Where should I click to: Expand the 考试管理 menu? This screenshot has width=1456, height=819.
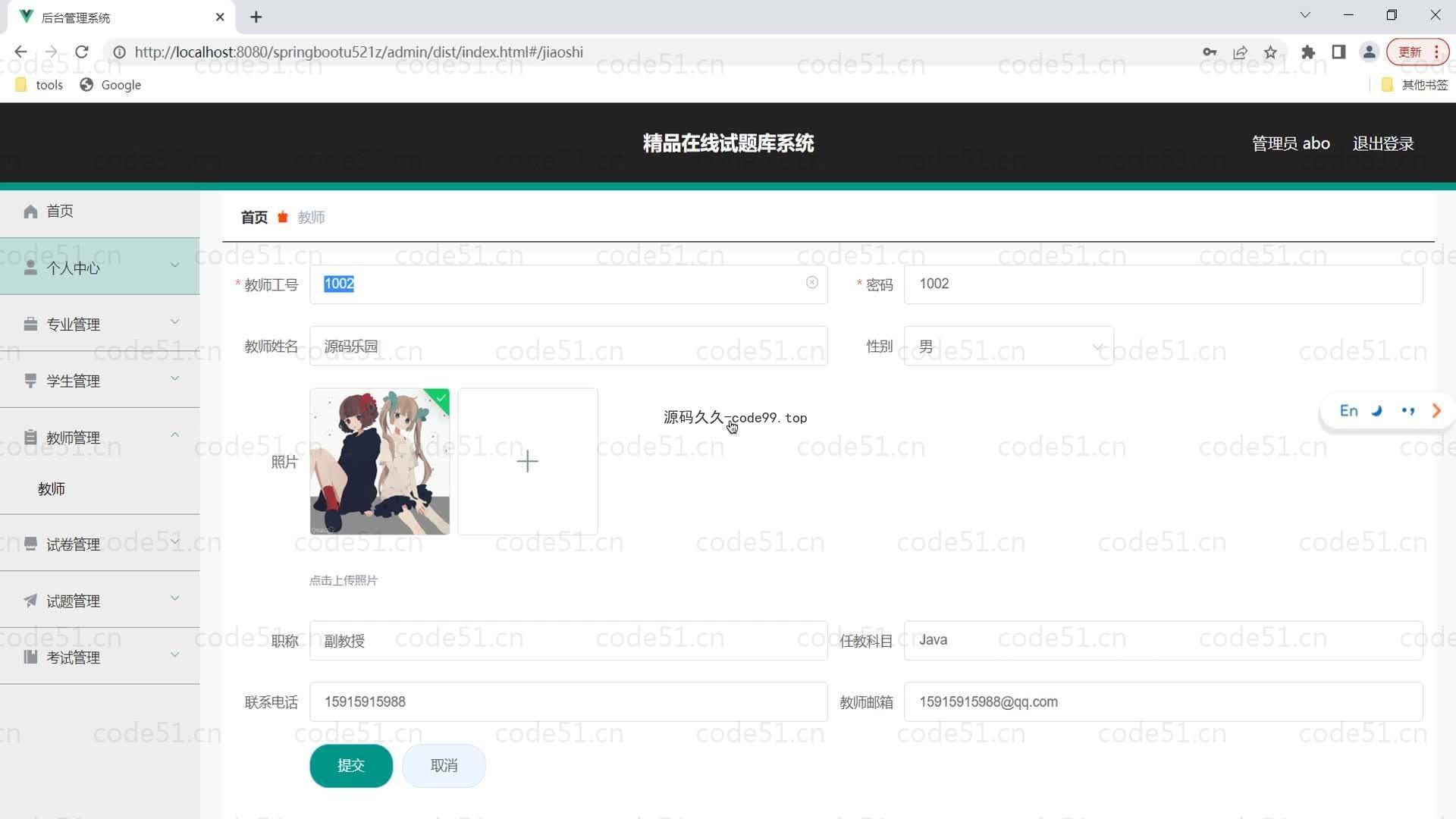pos(100,657)
